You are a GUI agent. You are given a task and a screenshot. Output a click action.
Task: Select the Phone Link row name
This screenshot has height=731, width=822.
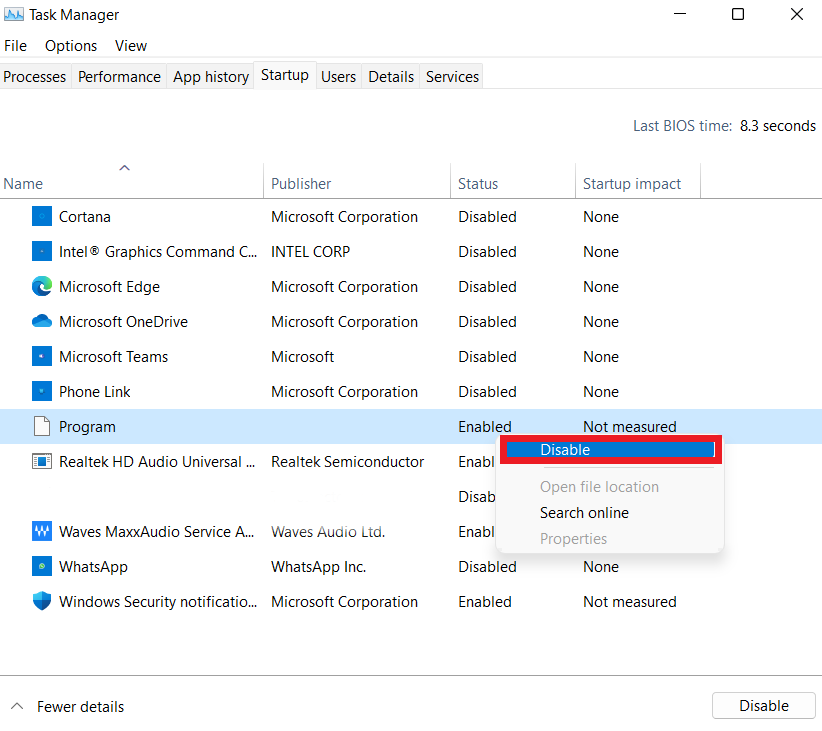pyautogui.click(x=94, y=392)
